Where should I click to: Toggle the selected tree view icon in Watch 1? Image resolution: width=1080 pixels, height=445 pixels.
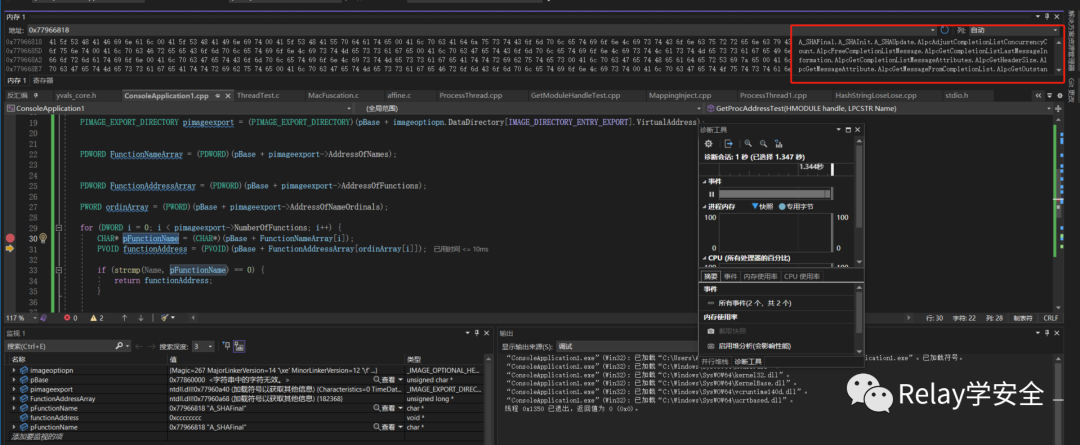click(240, 346)
